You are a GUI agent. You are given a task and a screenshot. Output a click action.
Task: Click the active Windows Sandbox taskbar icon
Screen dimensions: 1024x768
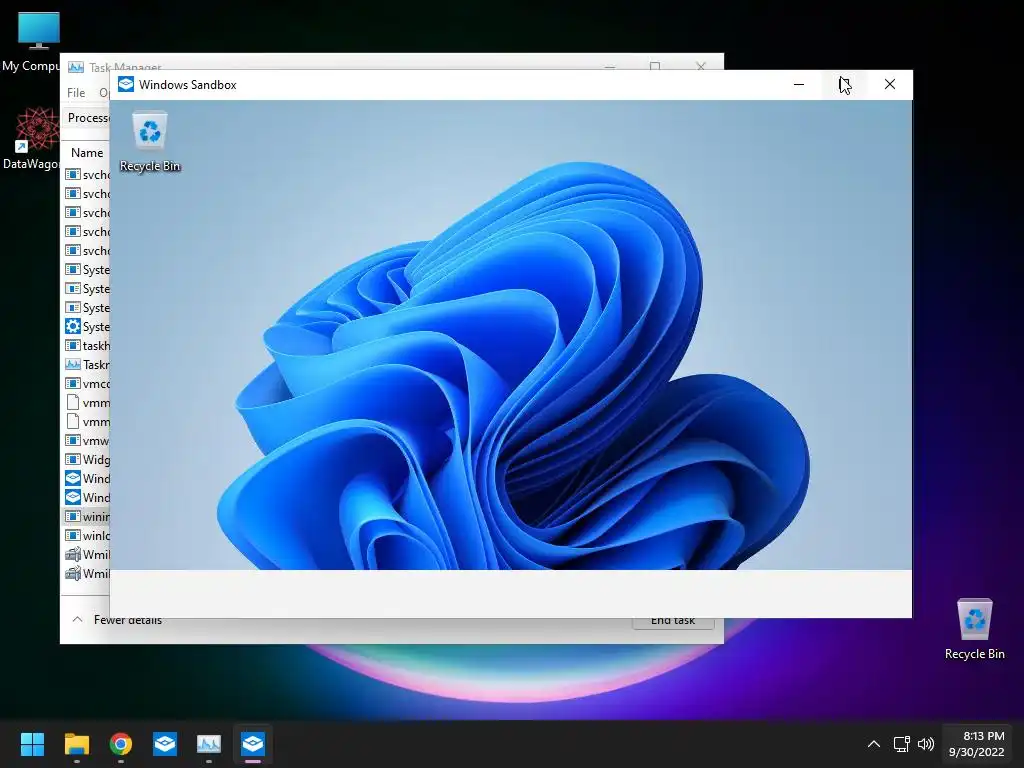[x=253, y=744]
